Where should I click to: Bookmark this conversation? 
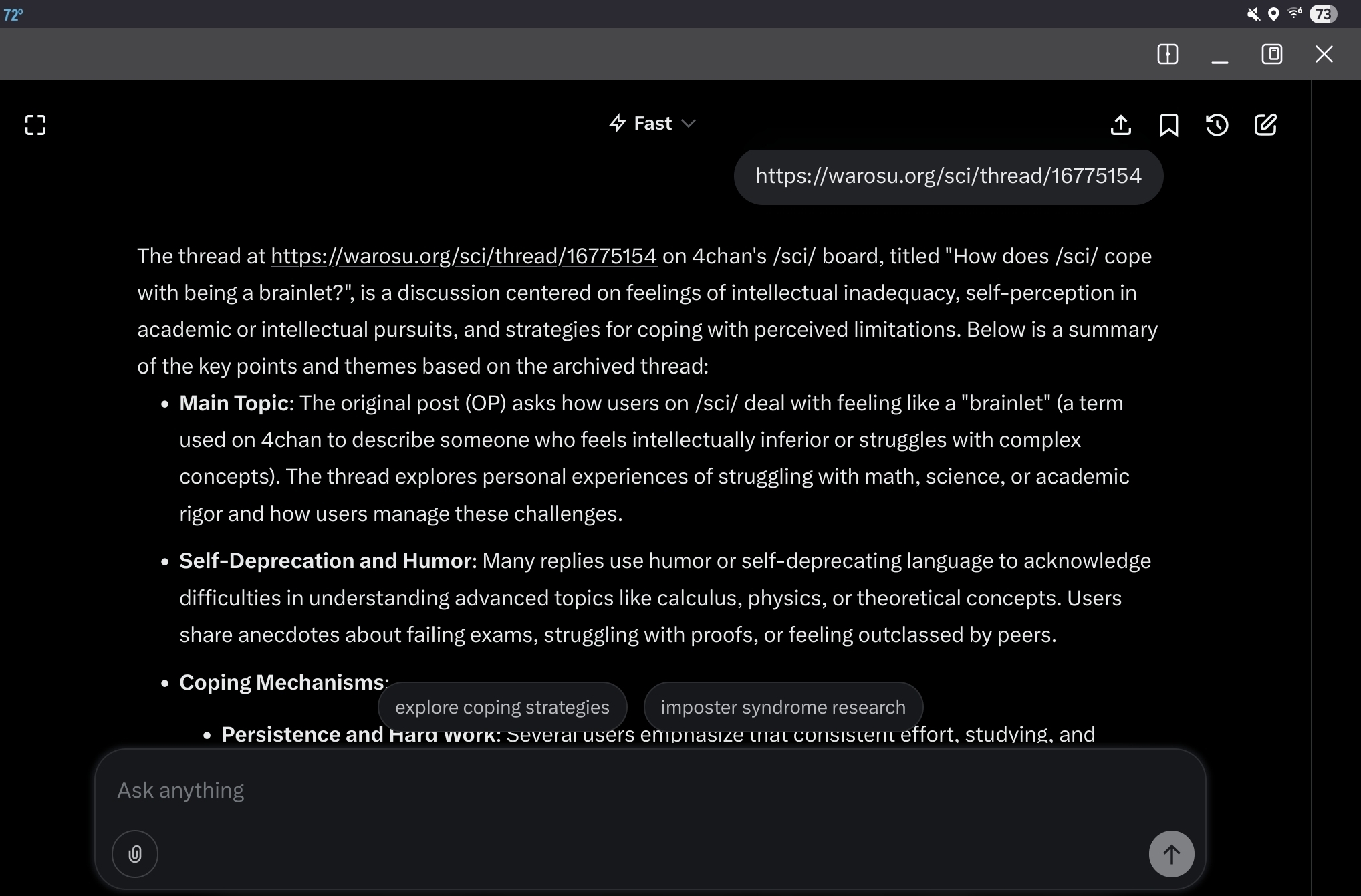(1168, 125)
